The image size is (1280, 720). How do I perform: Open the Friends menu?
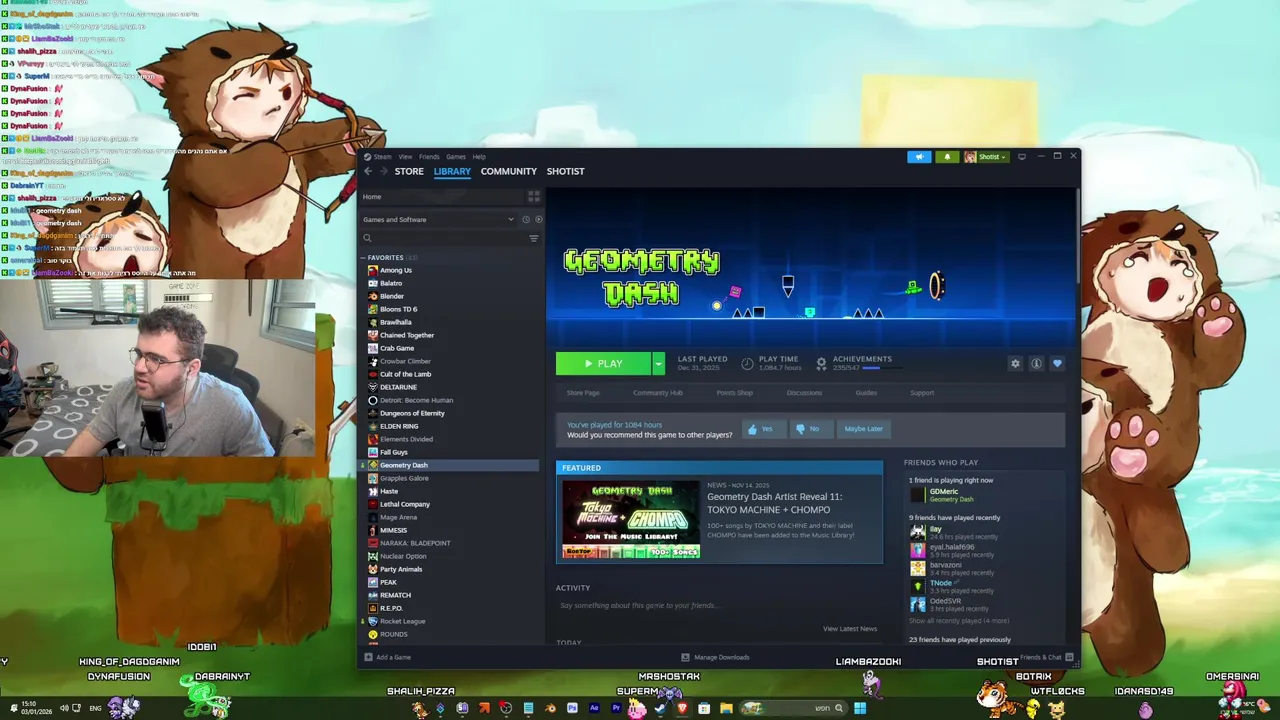pos(429,156)
